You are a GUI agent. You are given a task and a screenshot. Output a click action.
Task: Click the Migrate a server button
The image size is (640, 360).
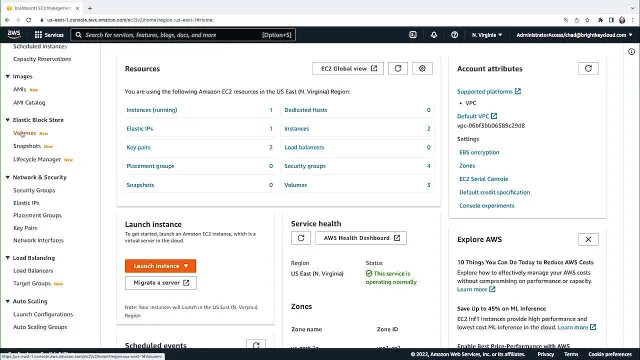pyautogui.click(x=161, y=283)
